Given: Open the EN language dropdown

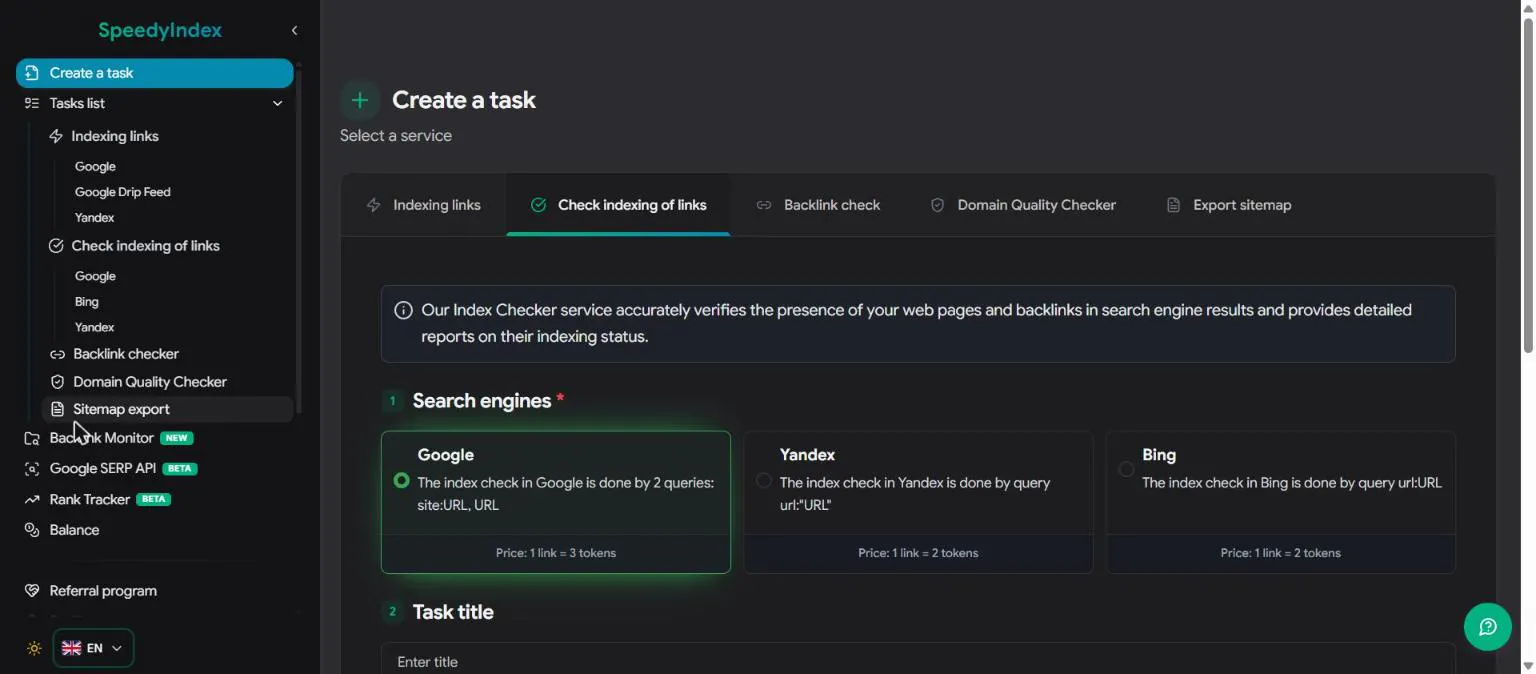Looking at the screenshot, I should coord(93,648).
